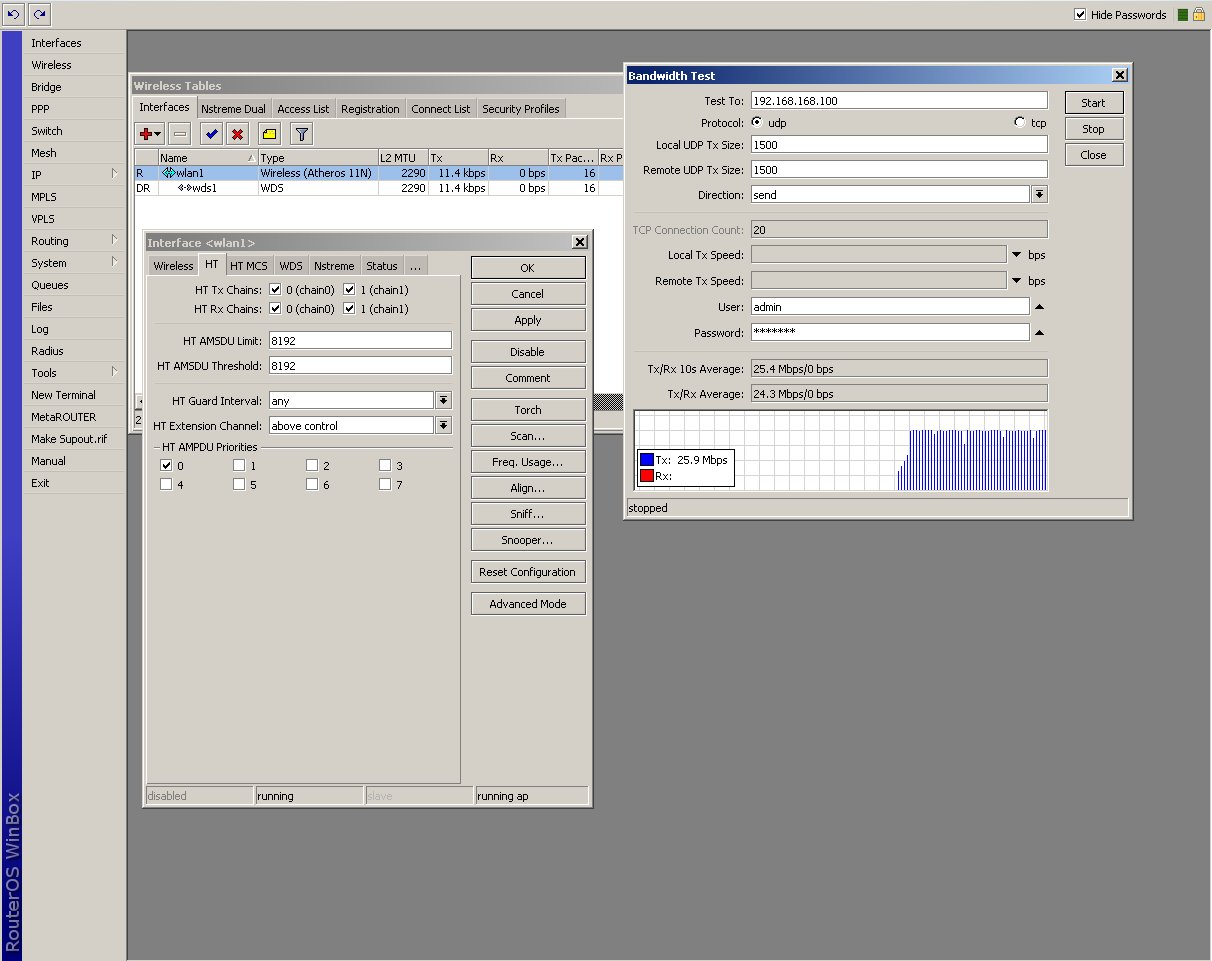
Task: Click the red X Disable icon
Action: point(237,134)
